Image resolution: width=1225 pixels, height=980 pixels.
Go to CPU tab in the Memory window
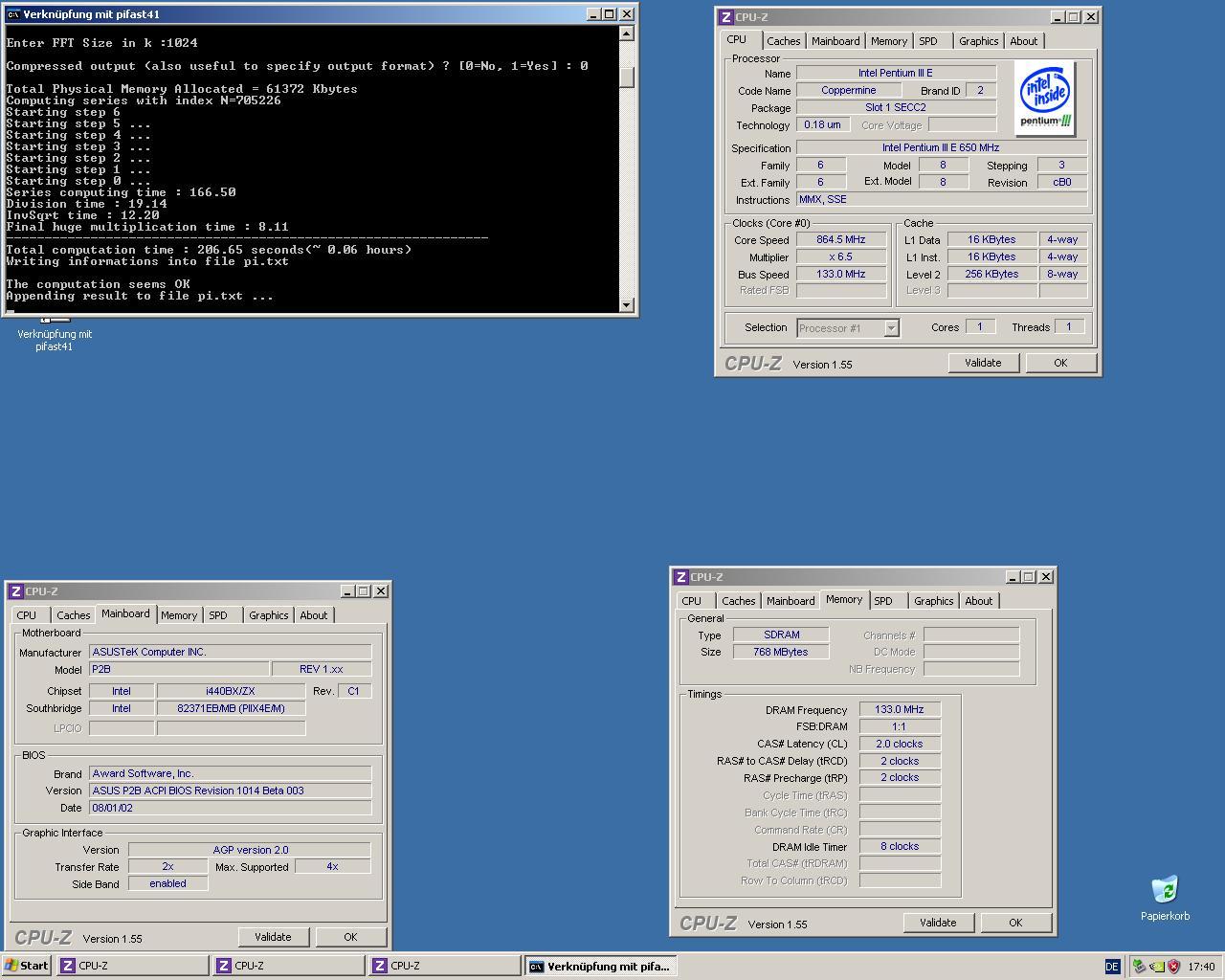tap(692, 601)
